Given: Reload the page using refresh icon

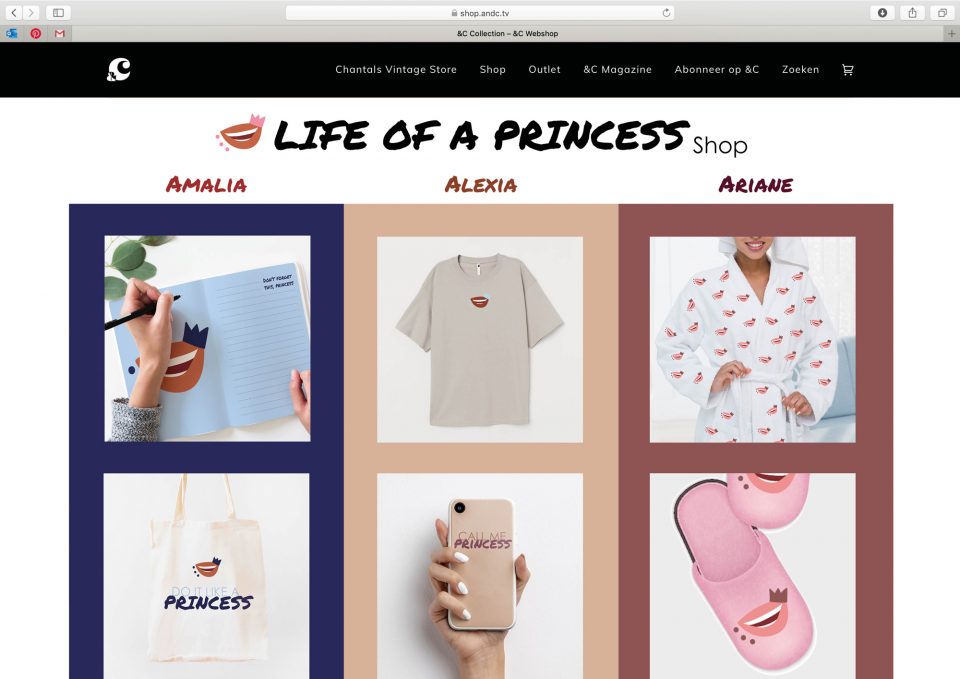Looking at the screenshot, I should (666, 13).
